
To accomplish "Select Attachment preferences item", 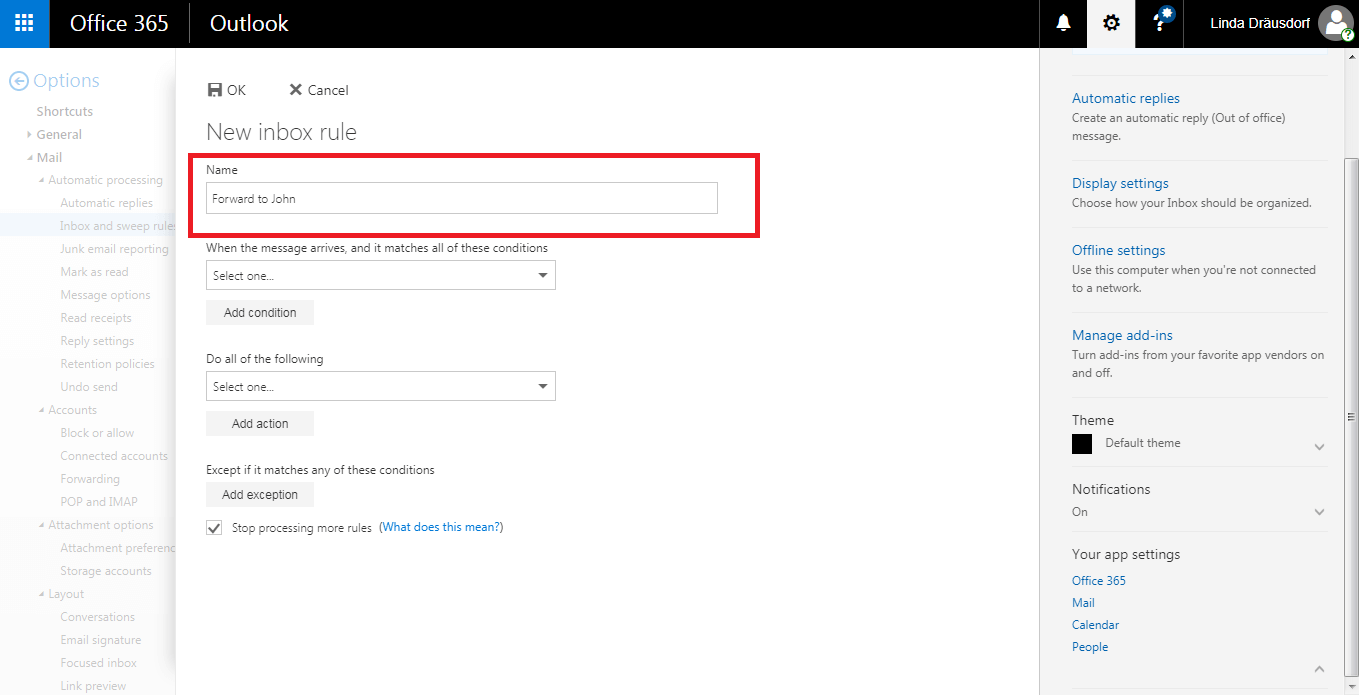I will coord(117,548).
